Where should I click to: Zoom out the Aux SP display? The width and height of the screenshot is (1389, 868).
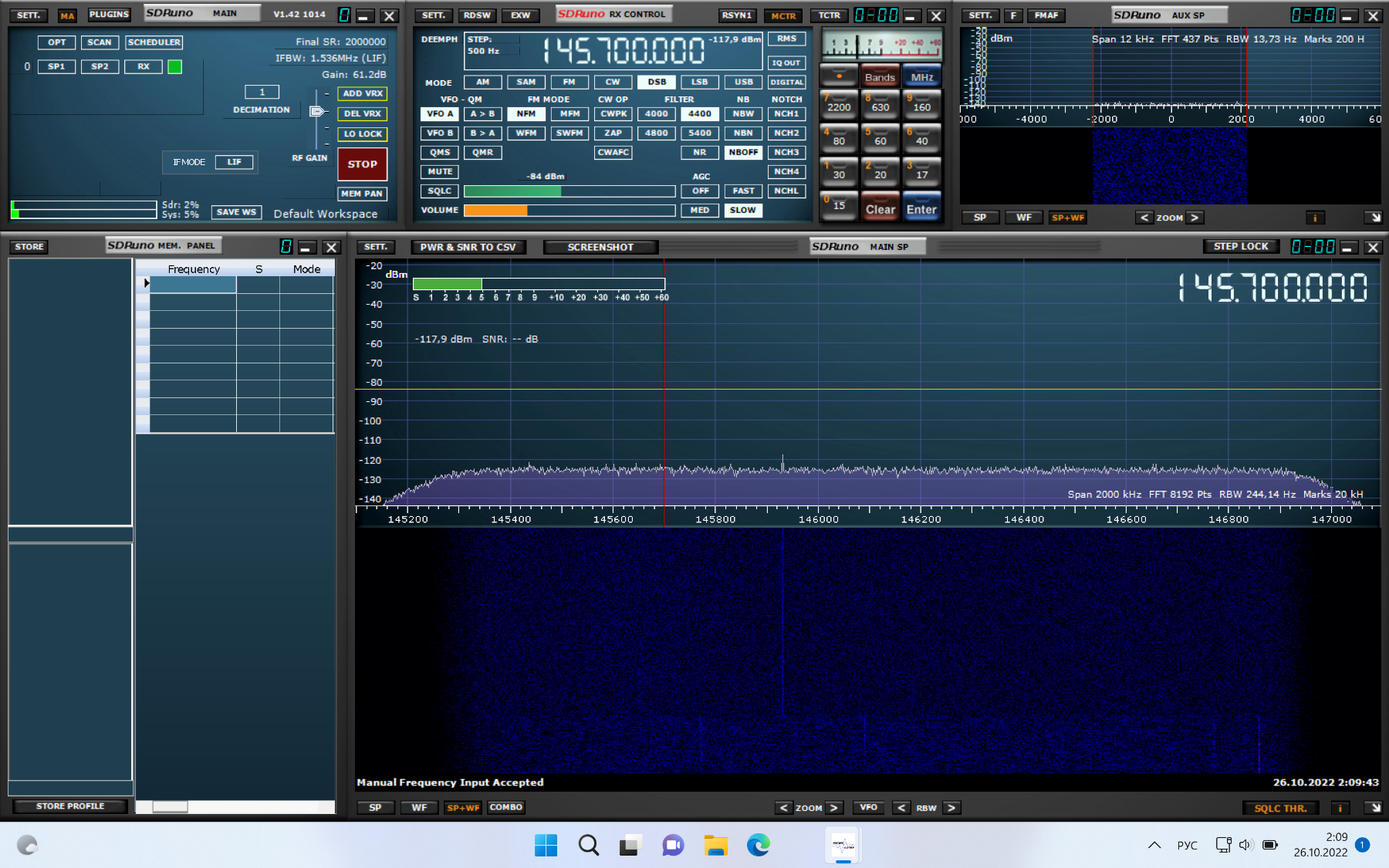[1144, 218]
